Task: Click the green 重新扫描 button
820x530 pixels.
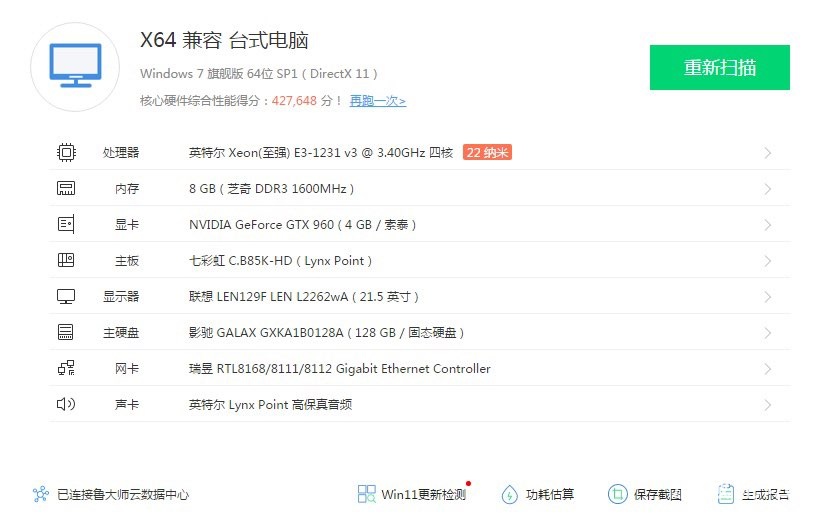Action: coord(720,67)
